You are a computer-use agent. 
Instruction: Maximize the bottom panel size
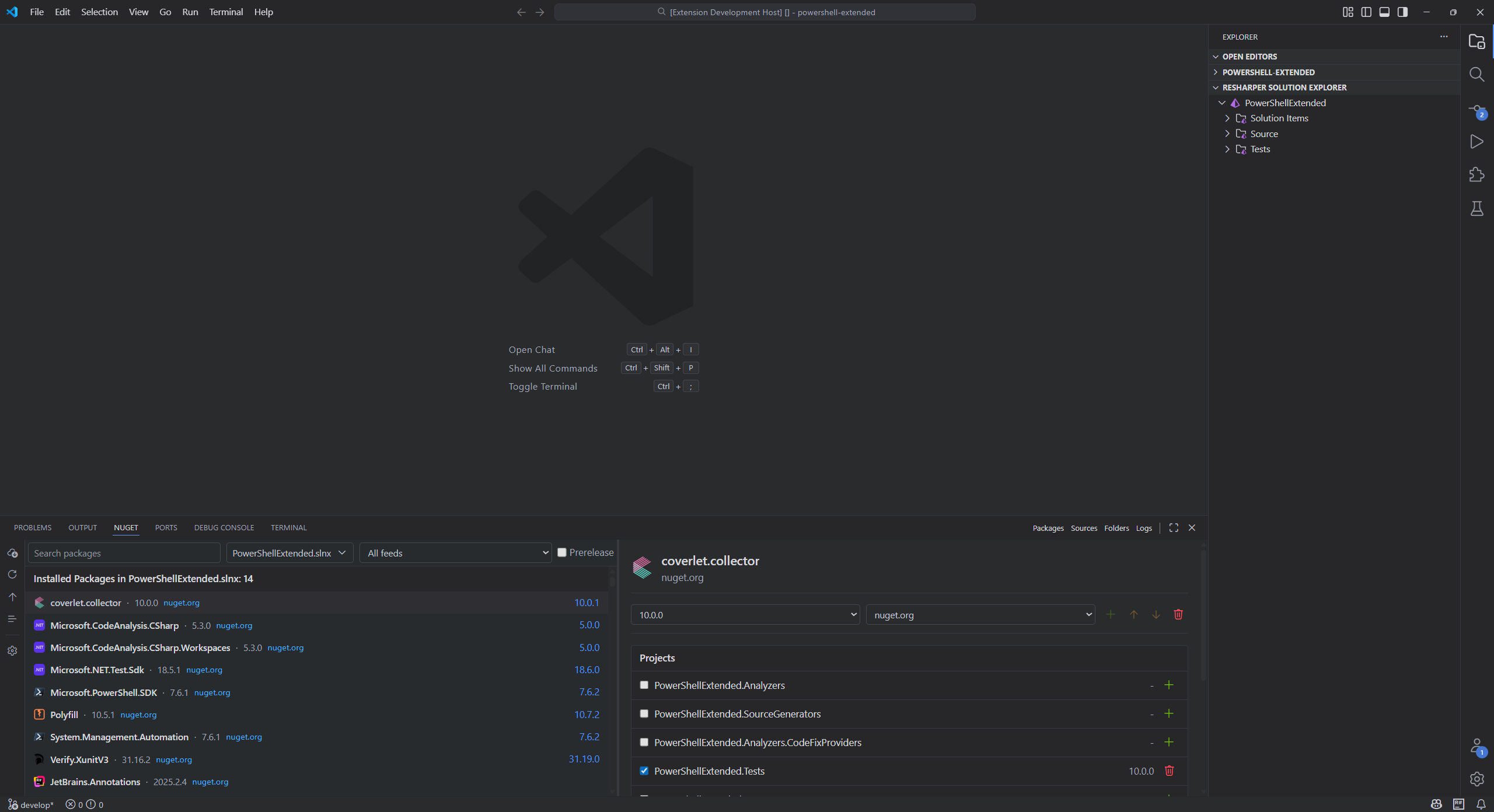[1174, 527]
